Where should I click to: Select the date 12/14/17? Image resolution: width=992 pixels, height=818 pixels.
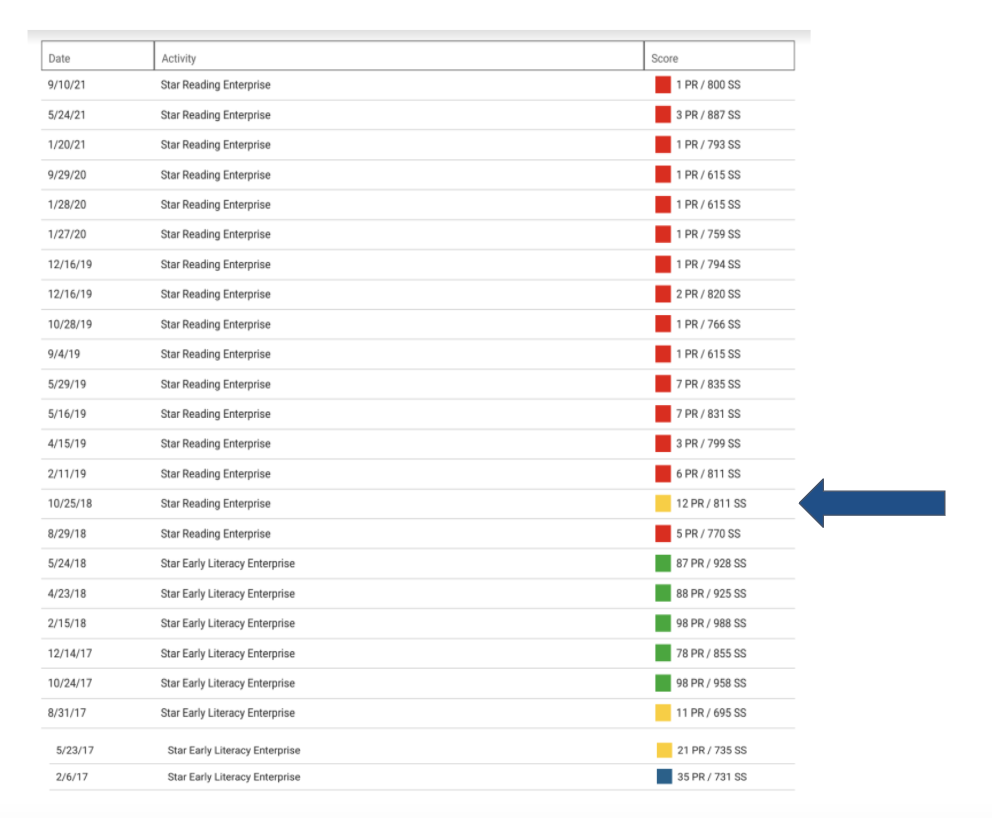tap(70, 653)
